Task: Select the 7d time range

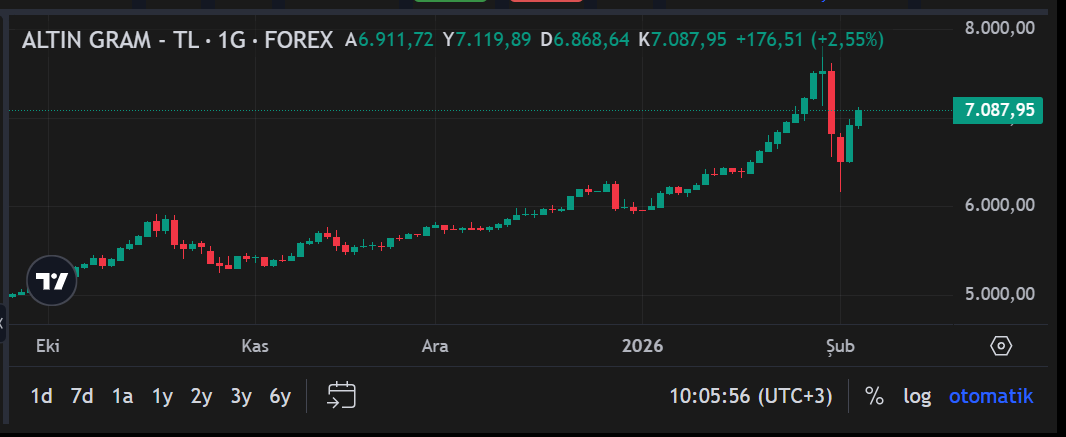Action: pyautogui.click(x=81, y=396)
